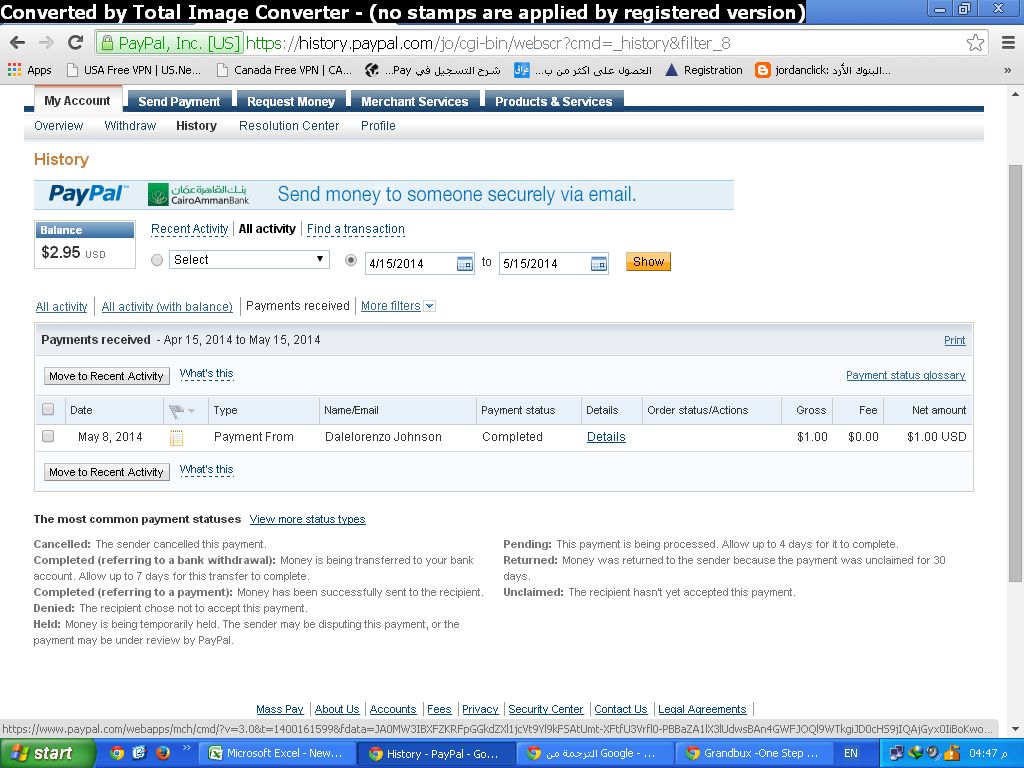Open the Chrome menu icon

(x=1008, y=43)
